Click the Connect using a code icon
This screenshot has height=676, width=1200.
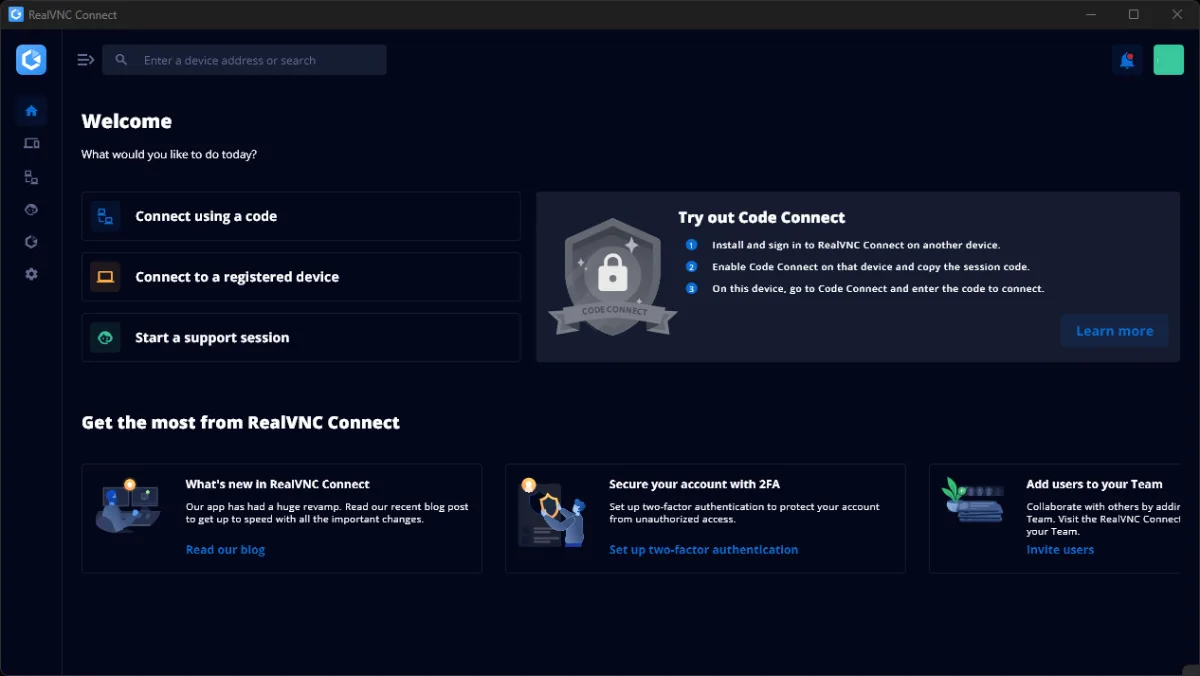pos(105,216)
